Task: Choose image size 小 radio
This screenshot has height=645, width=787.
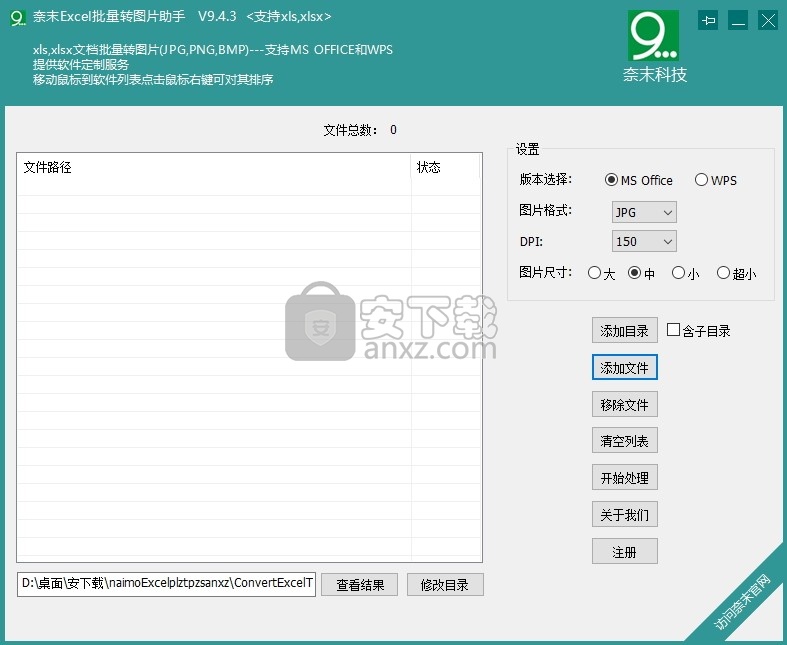Action: pos(685,273)
